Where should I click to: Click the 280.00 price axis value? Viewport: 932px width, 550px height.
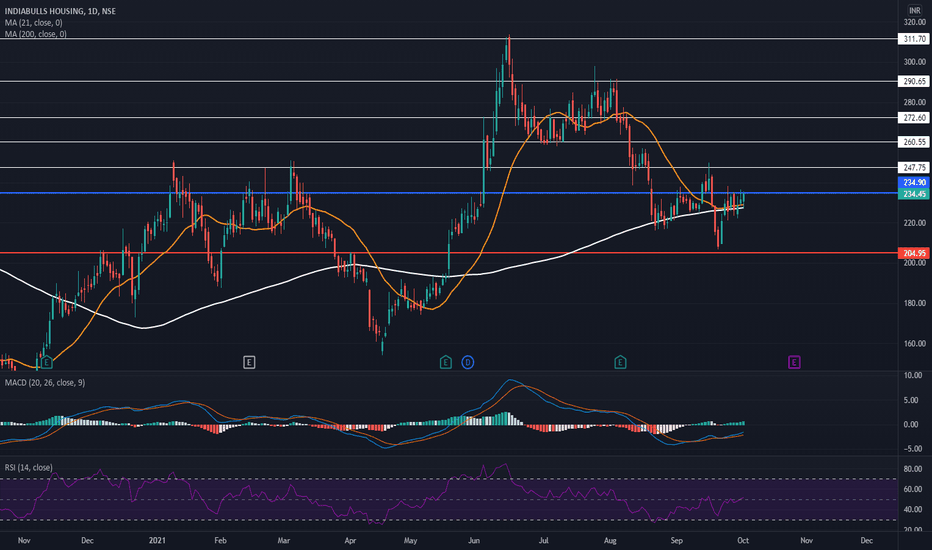click(x=915, y=102)
